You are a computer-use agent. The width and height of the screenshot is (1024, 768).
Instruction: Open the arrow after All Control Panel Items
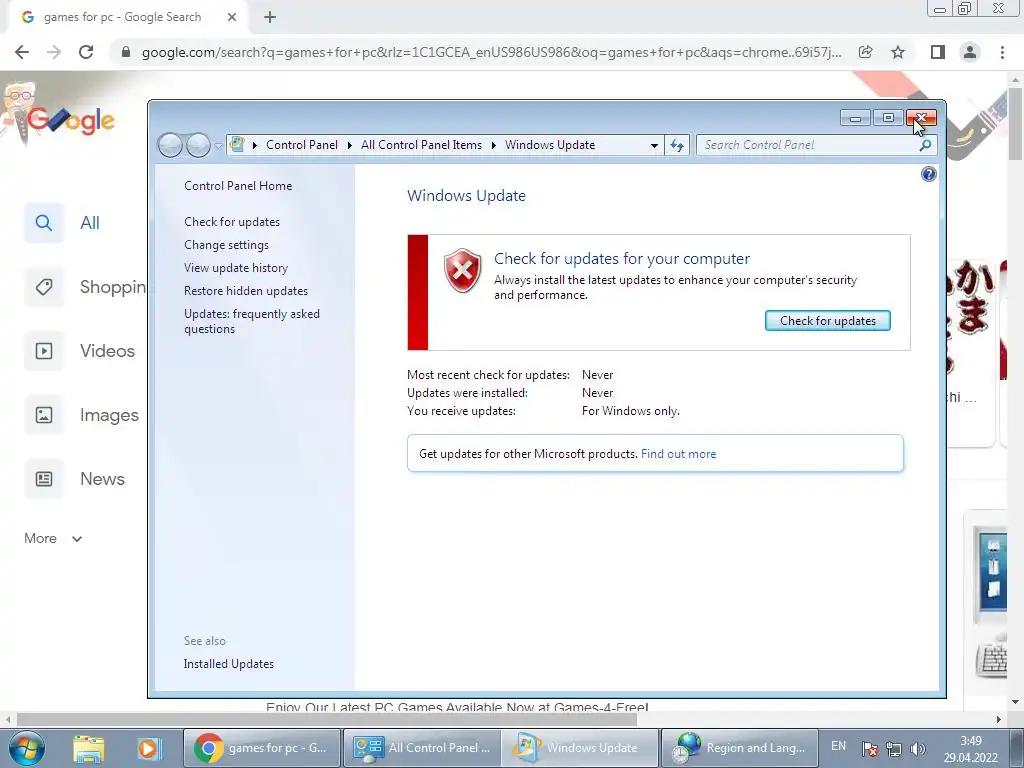[493, 145]
